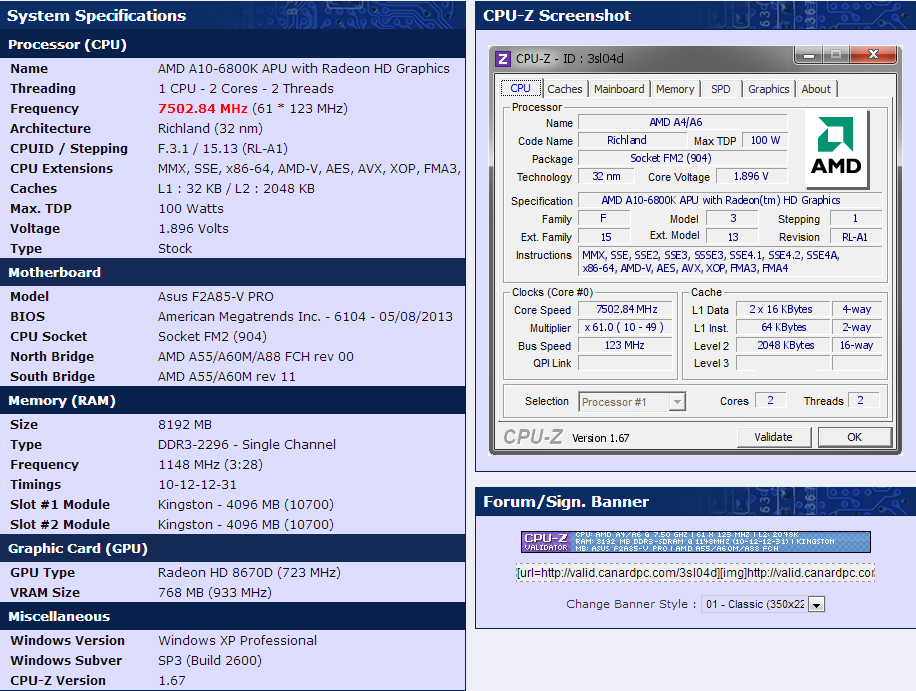Click the Multiplier x 61.0 field
Image resolution: width=916 pixels, height=691 pixels.
click(x=627, y=327)
